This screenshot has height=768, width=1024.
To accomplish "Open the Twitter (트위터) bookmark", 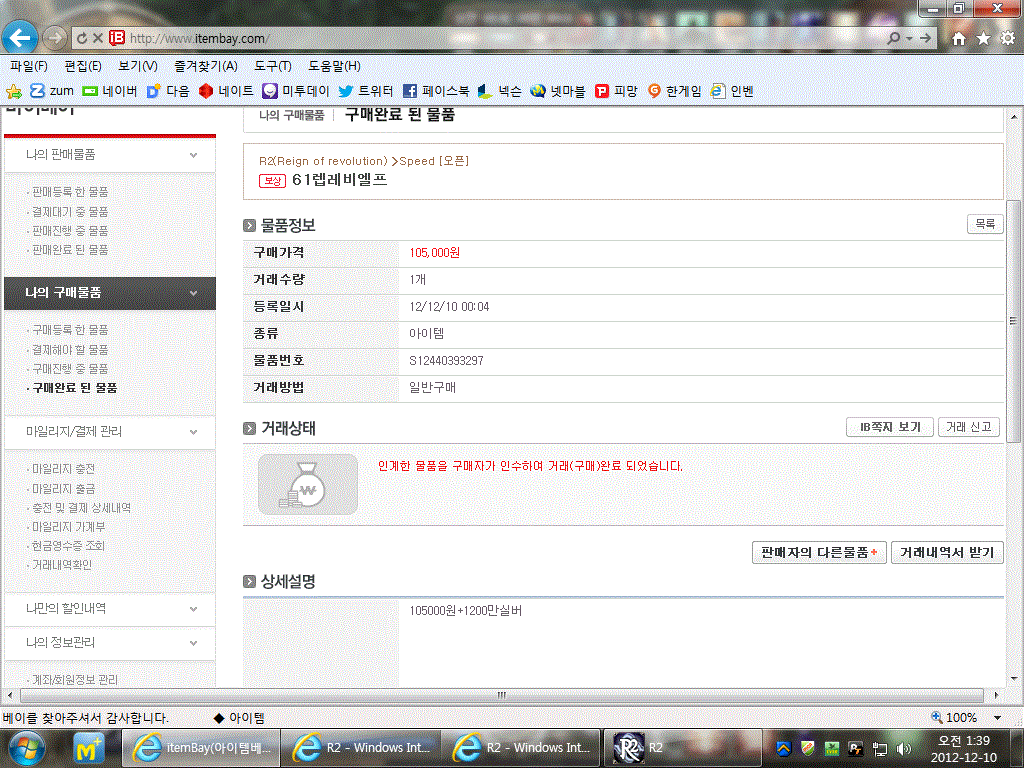I will [366, 91].
